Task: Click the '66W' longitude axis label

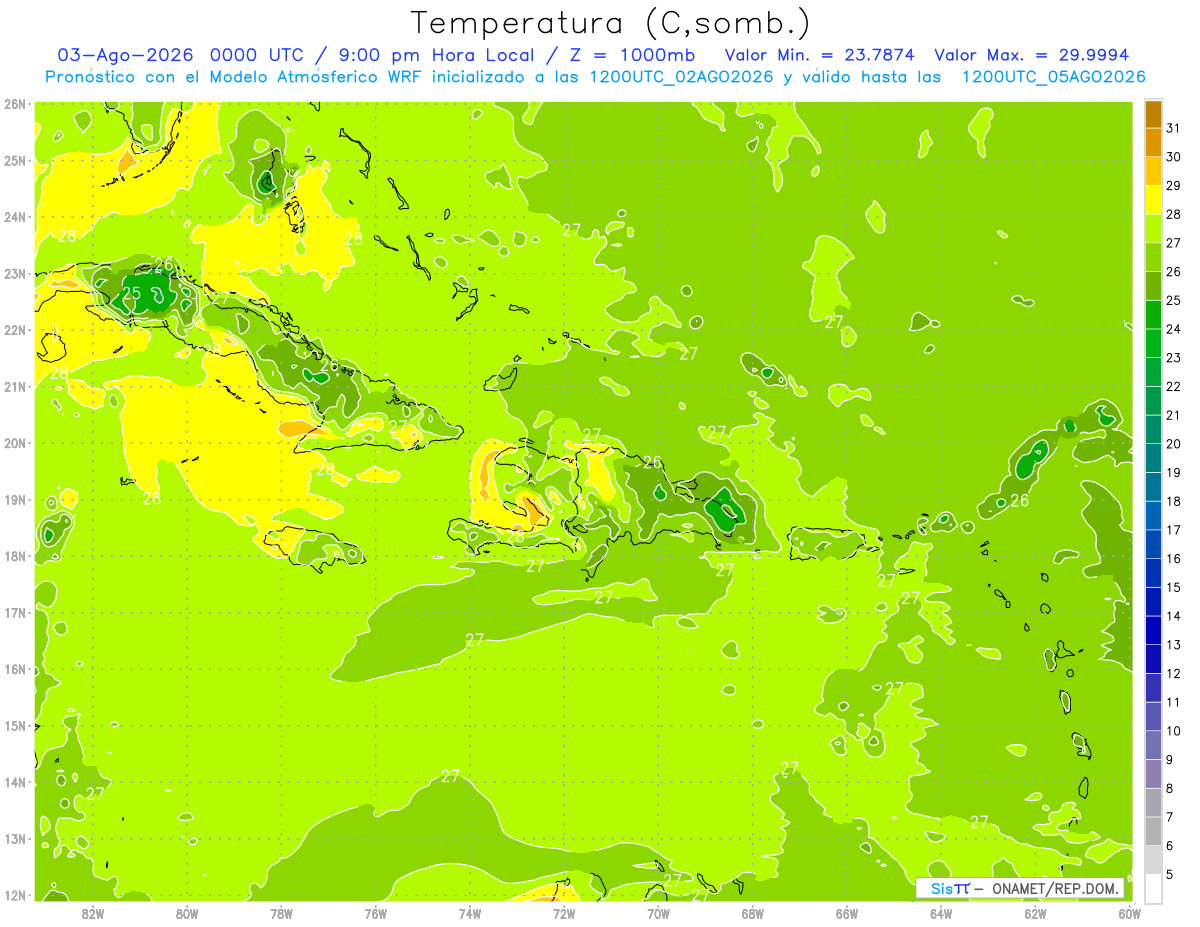Action: tap(847, 913)
